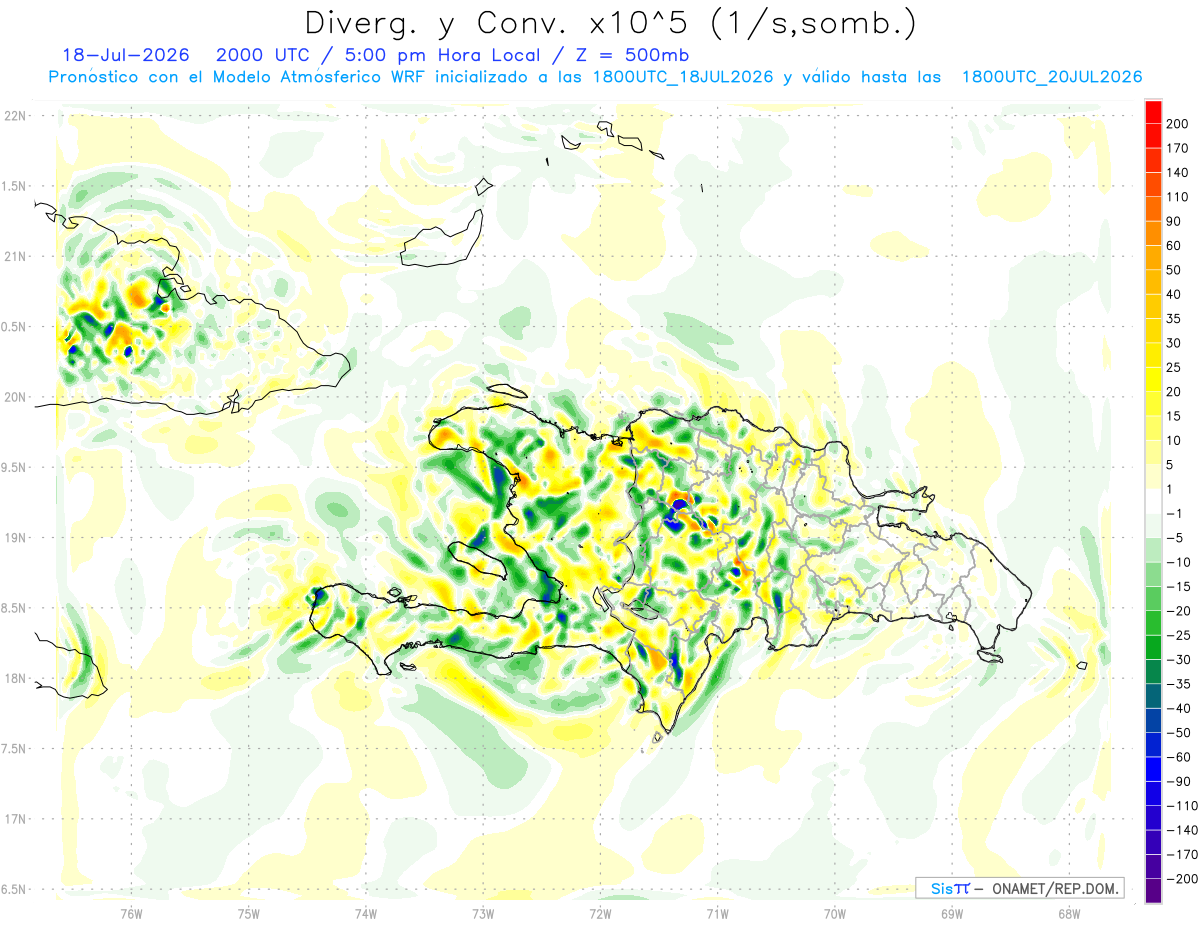Click the '2000 UTC' time text
This screenshot has height=927, width=1200.
click(x=263, y=54)
